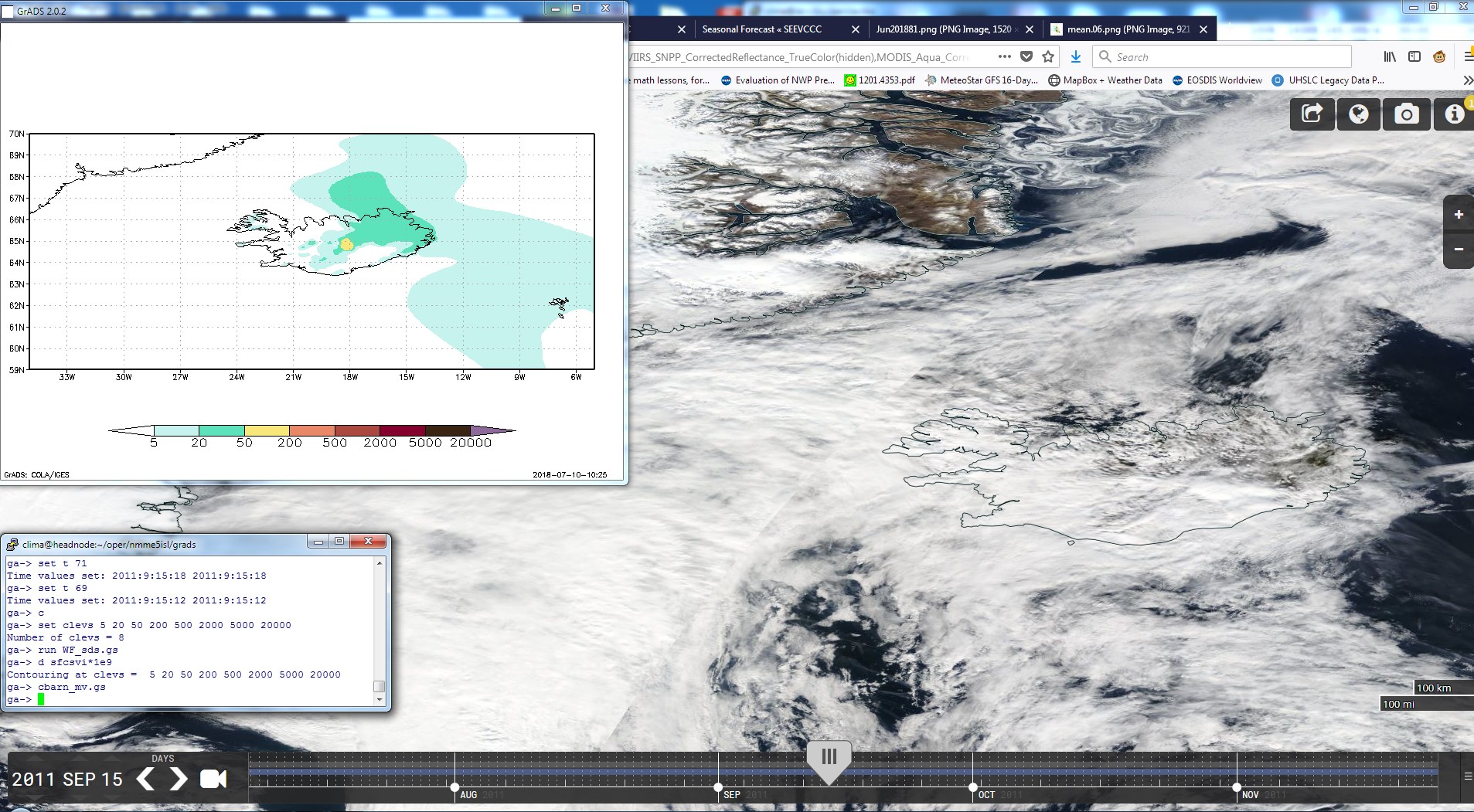Open page actions three-dot menu
Image resolution: width=1474 pixels, height=812 pixels.
(1004, 56)
